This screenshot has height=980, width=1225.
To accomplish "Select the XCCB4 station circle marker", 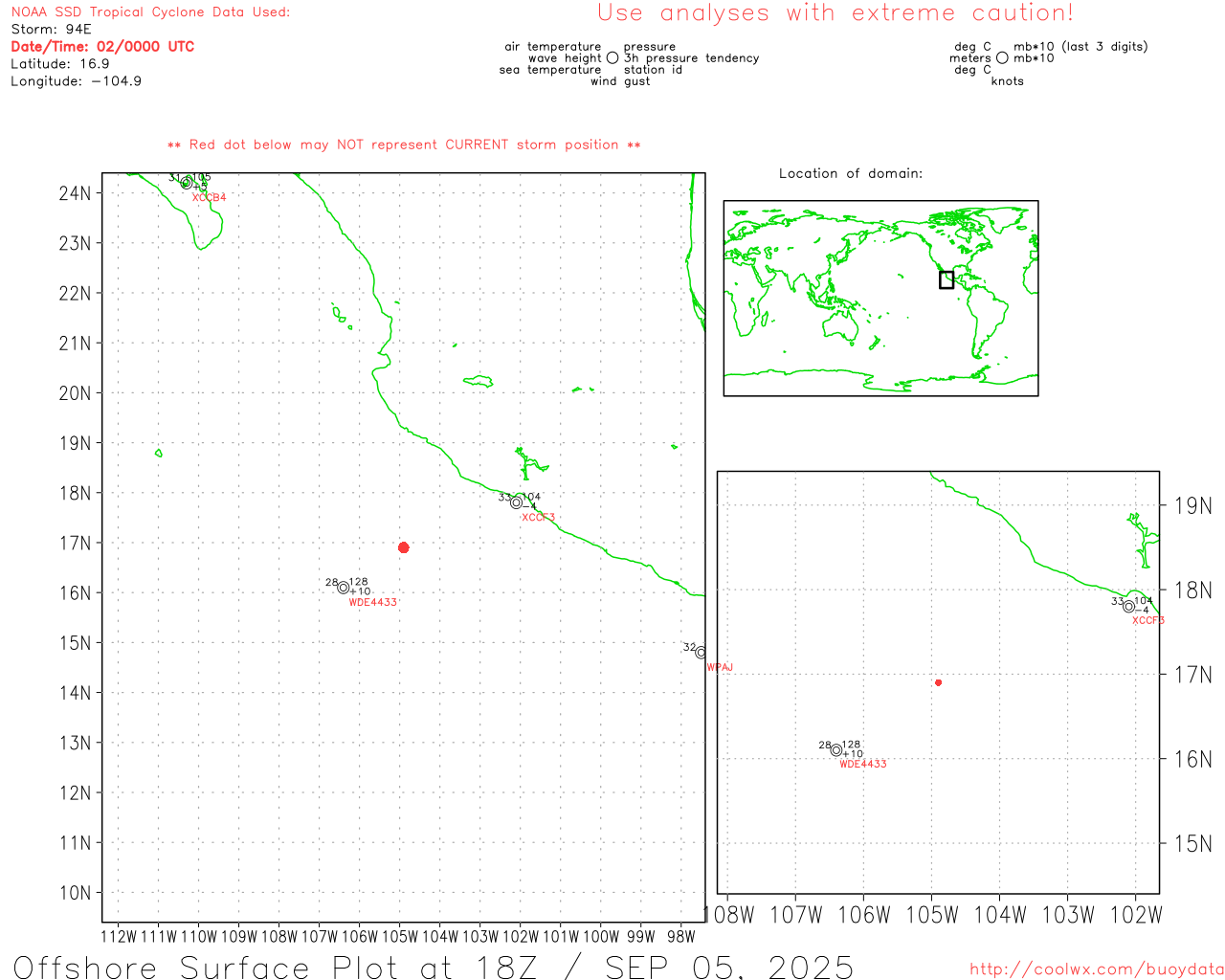I will [187, 182].
